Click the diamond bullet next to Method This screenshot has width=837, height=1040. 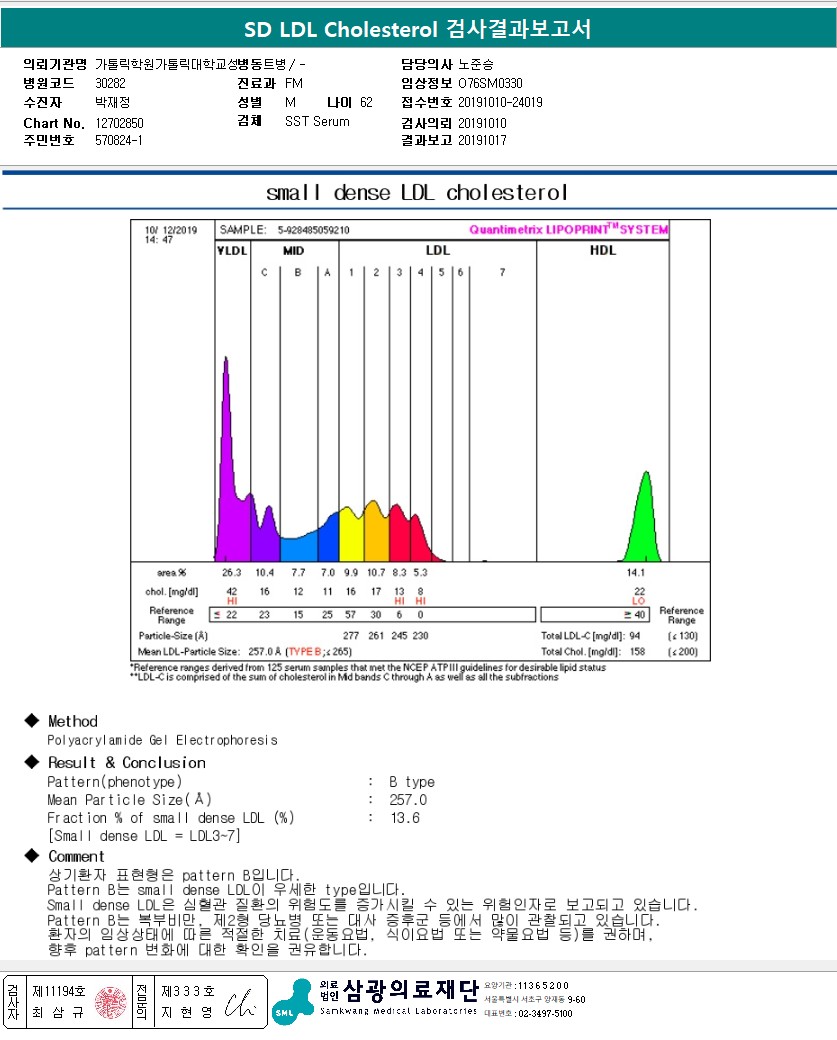pyautogui.click(x=30, y=721)
